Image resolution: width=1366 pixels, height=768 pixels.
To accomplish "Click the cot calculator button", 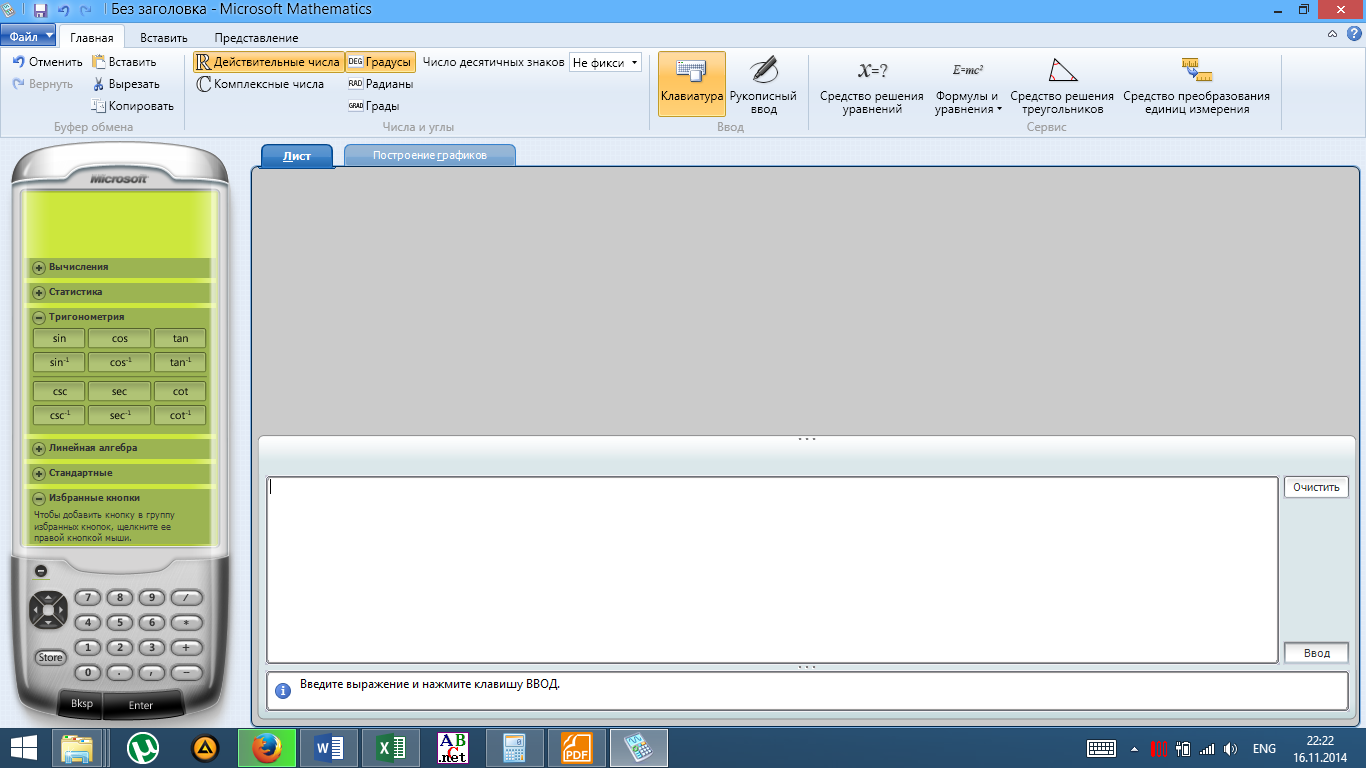I will [180, 391].
